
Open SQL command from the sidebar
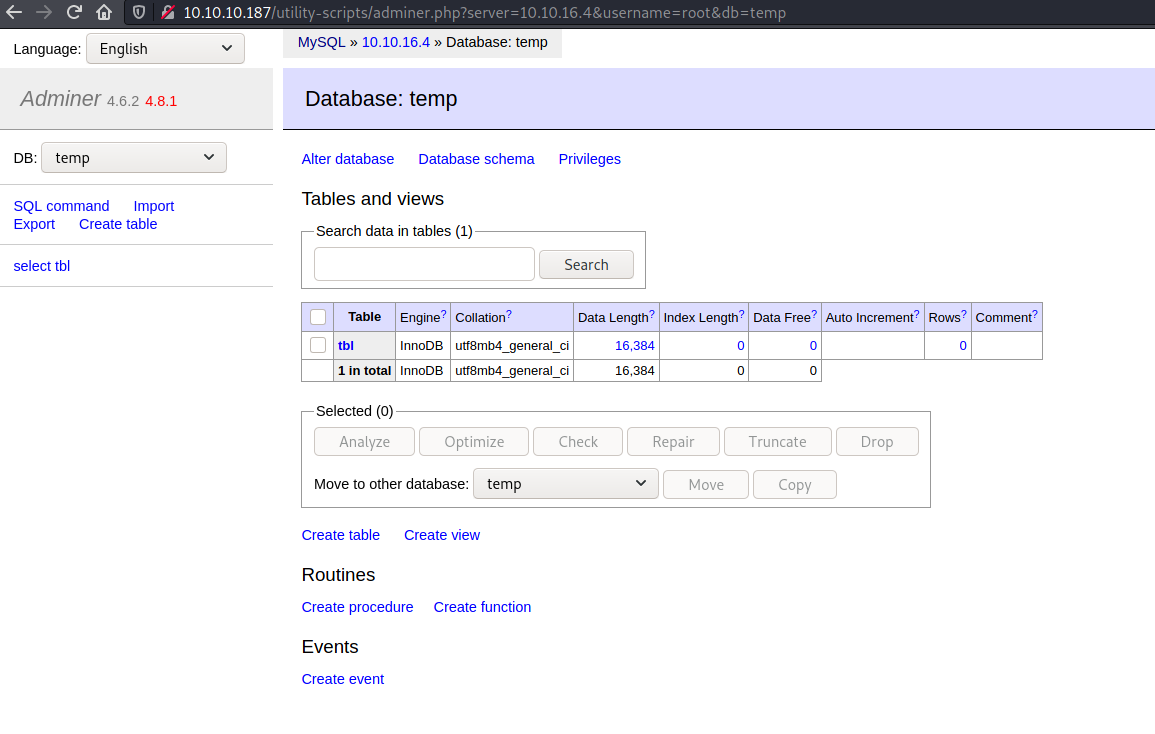(x=61, y=206)
